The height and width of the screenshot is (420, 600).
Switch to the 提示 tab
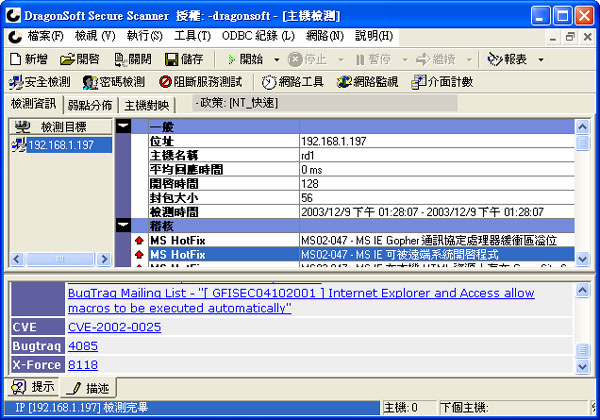click(33, 387)
